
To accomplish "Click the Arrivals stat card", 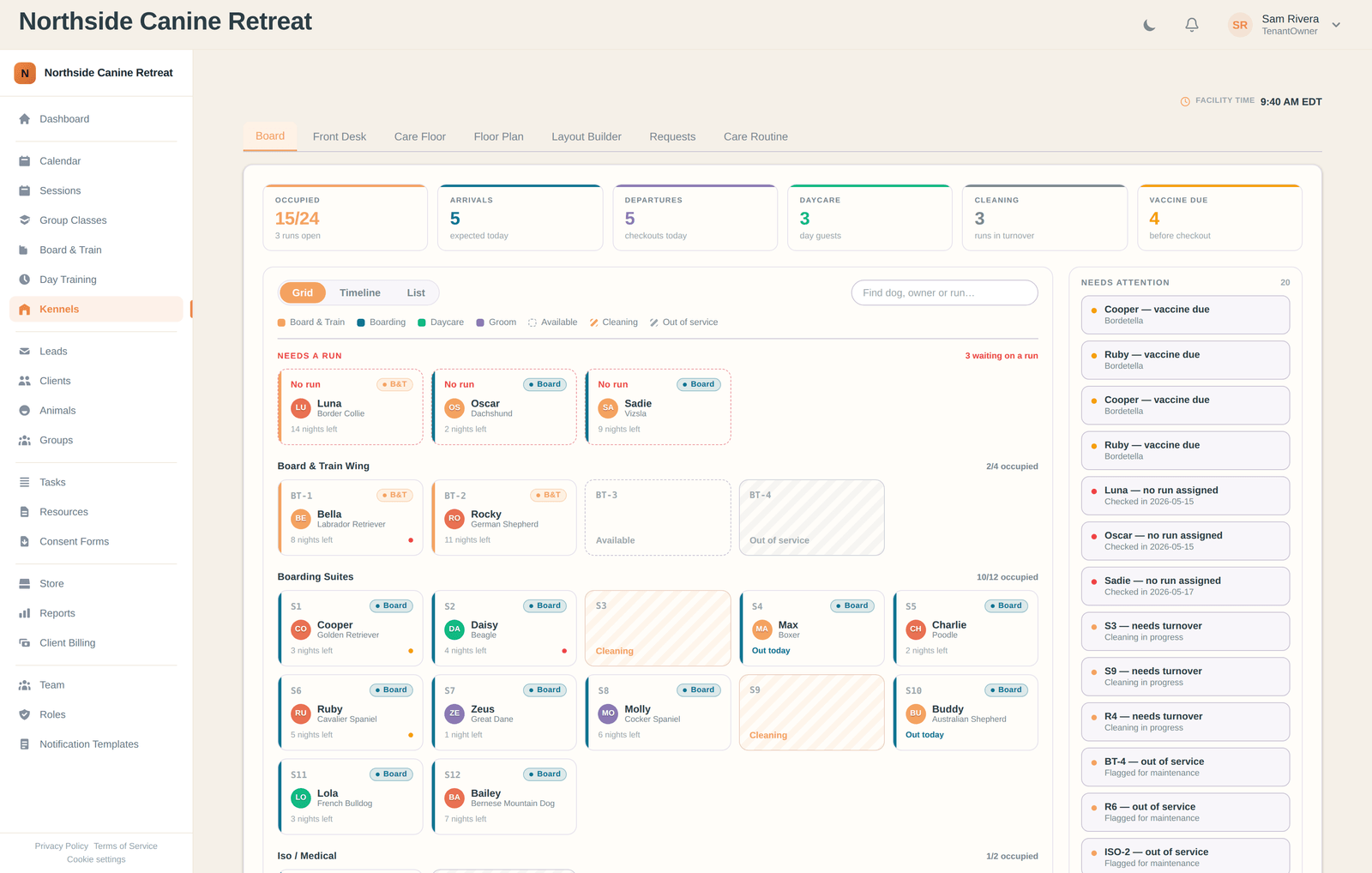I will point(520,218).
